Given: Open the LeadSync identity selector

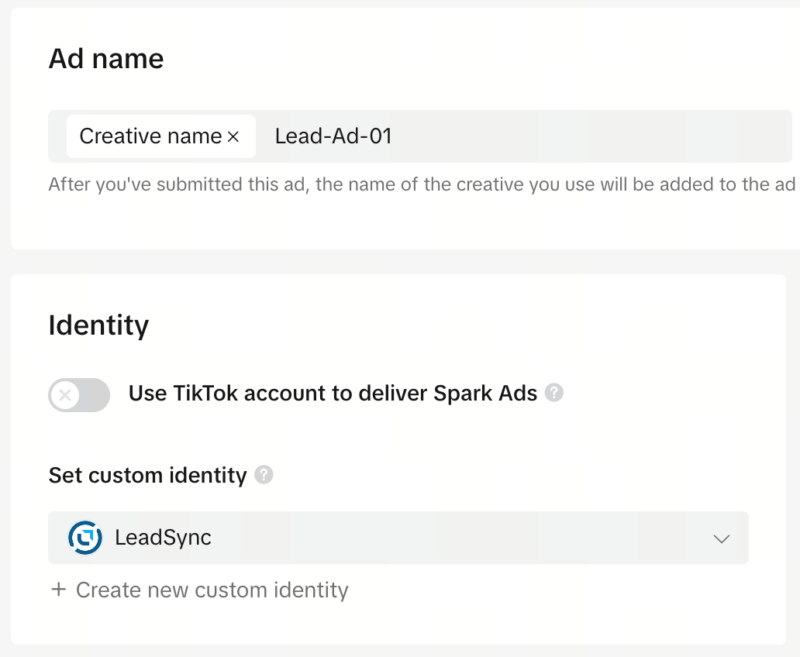Looking at the screenshot, I should (x=398, y=538).
